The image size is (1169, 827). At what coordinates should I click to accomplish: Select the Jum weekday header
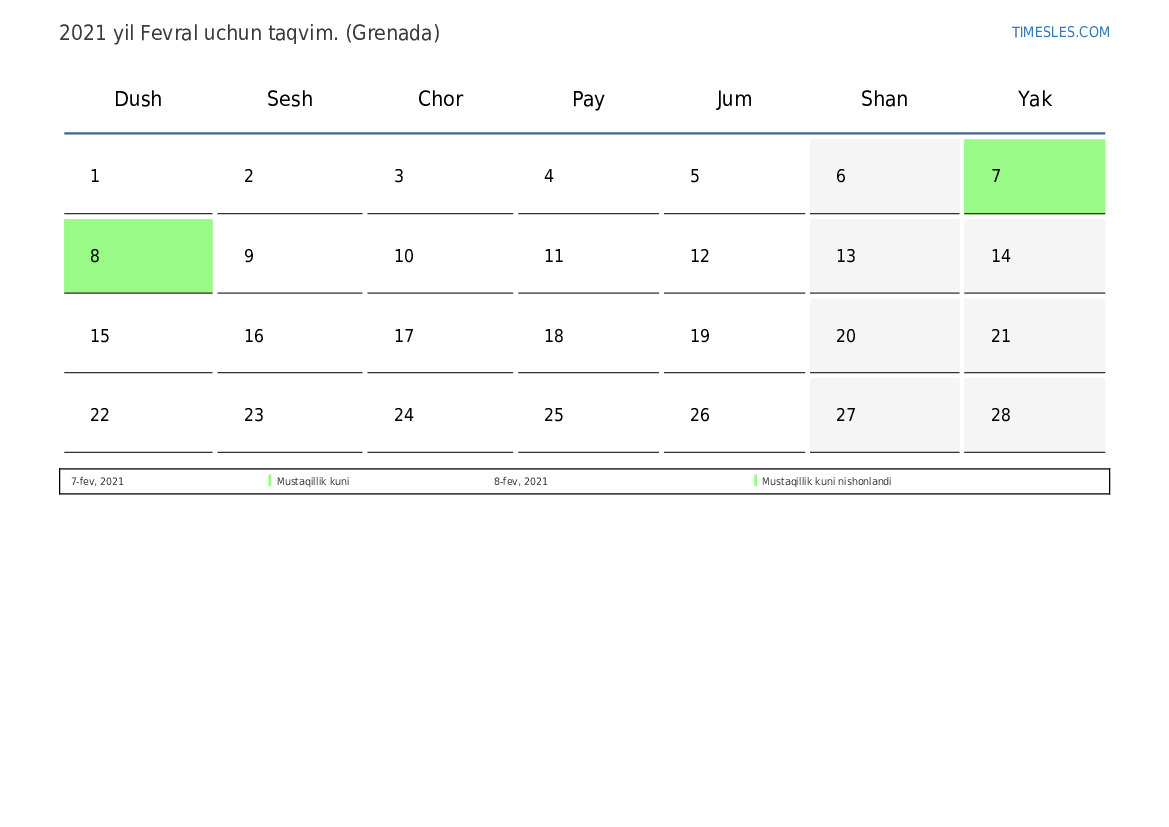coord(734,99)
